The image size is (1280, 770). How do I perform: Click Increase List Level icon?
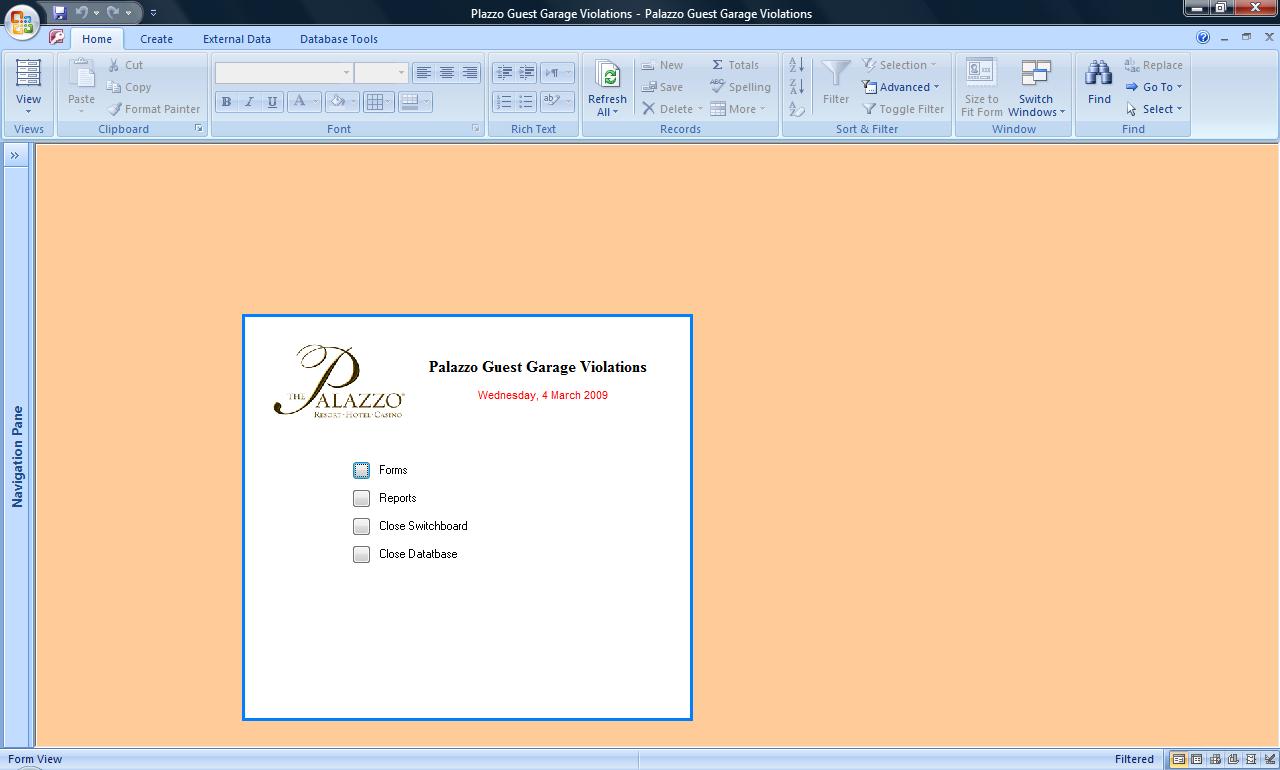527,72
